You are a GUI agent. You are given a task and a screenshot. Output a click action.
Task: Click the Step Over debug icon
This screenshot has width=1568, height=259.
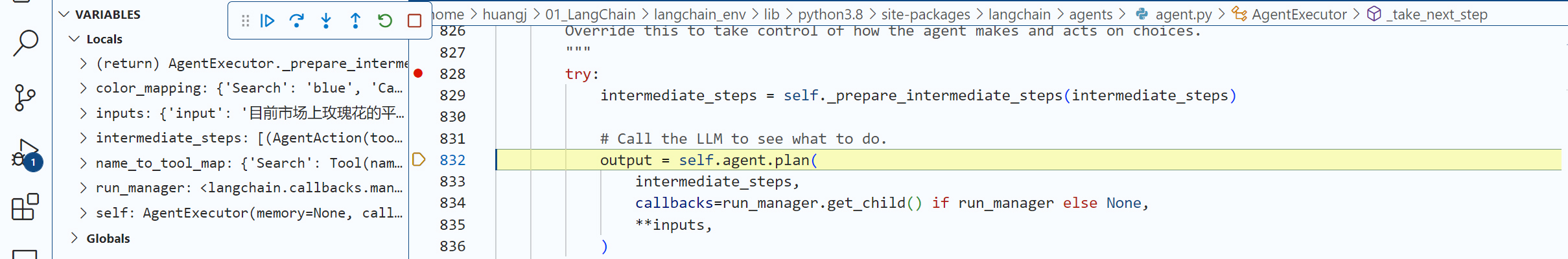(296, 21)
